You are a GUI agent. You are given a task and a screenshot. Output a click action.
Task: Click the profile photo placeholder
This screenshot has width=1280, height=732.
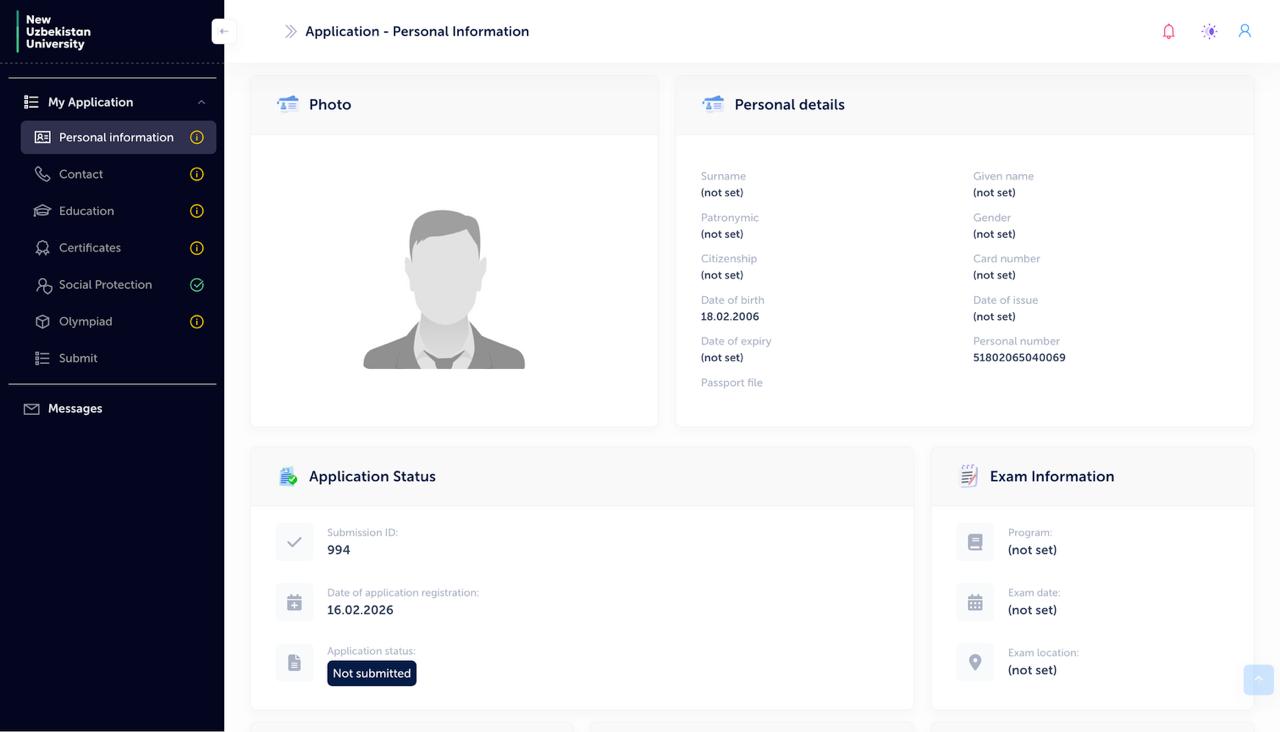(x=444, y=289)
